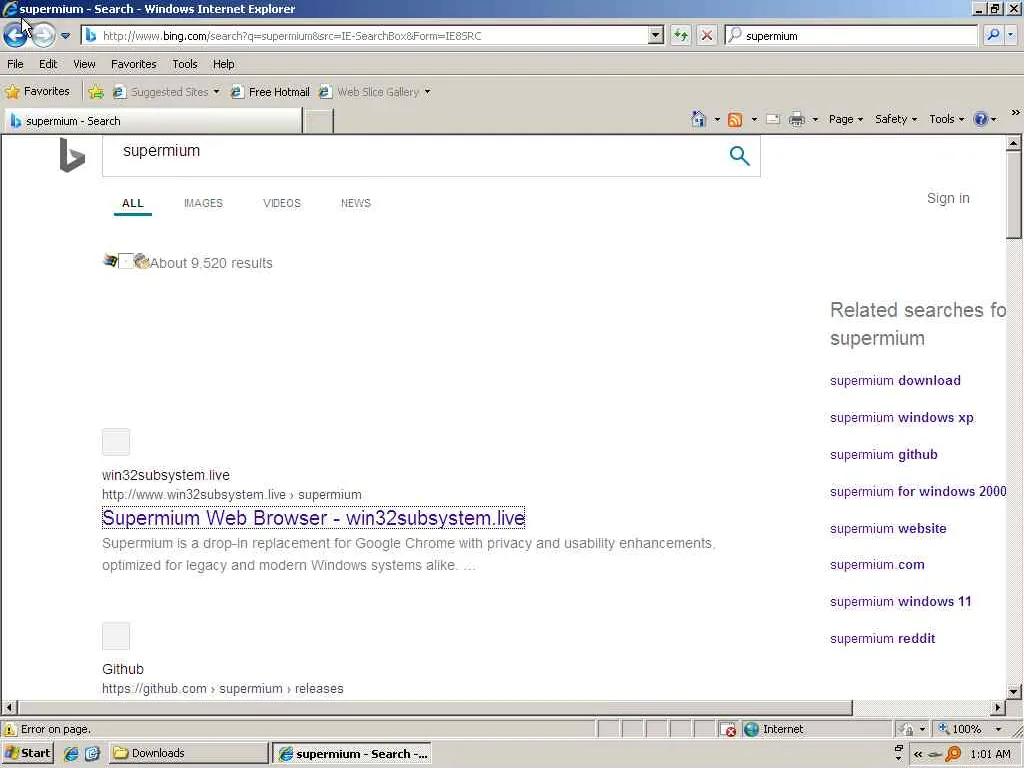Open the Favorites star button
1024x768 pixels.
point(37,91)
